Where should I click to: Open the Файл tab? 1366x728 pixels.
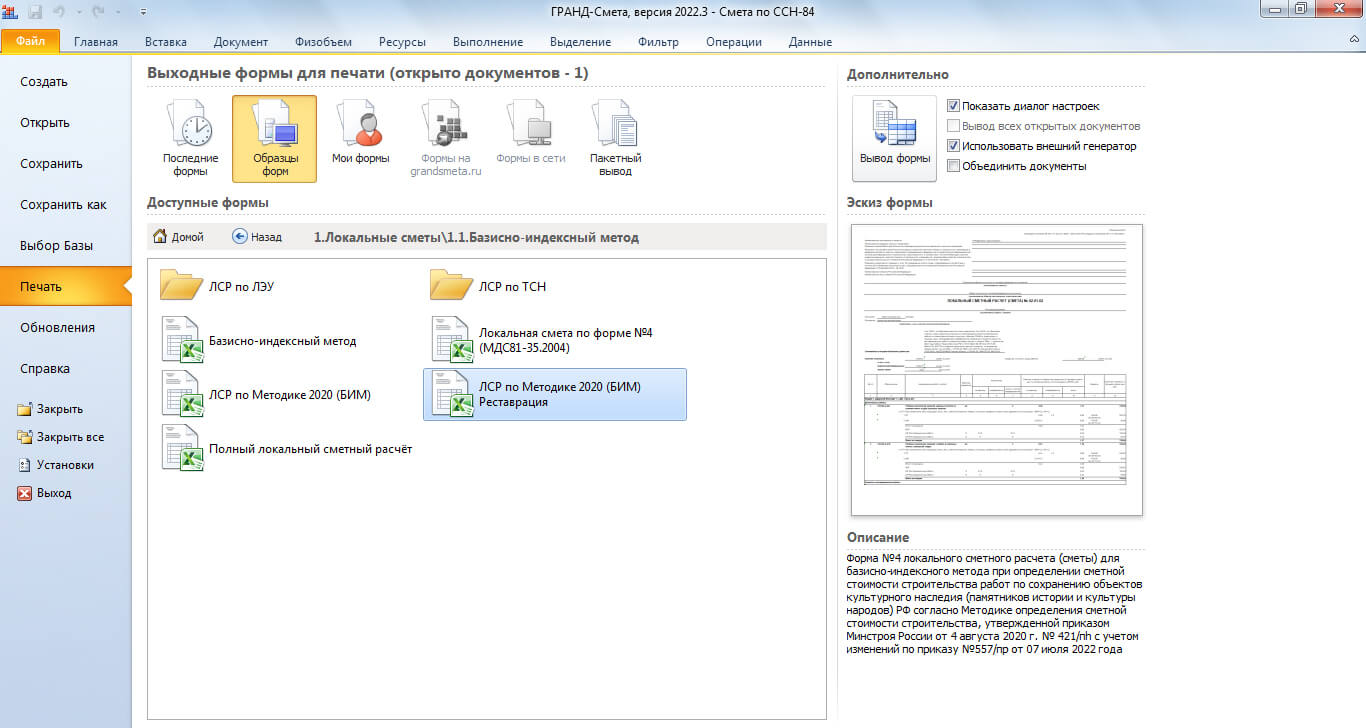click(30, 41)
